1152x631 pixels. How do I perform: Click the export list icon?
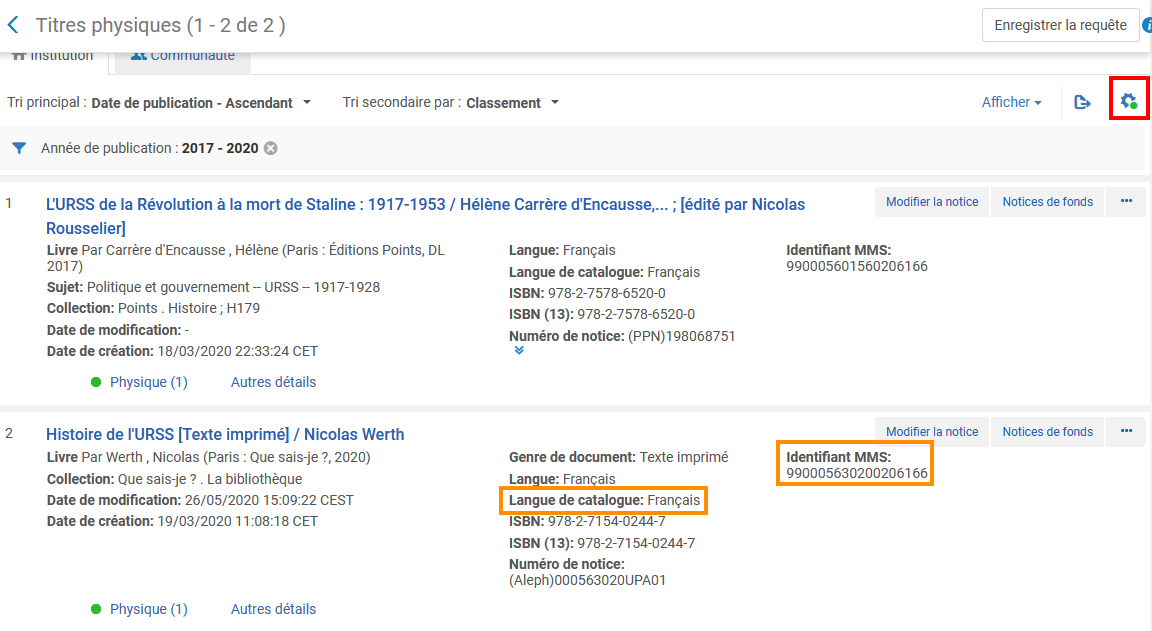click(1082, 102)
